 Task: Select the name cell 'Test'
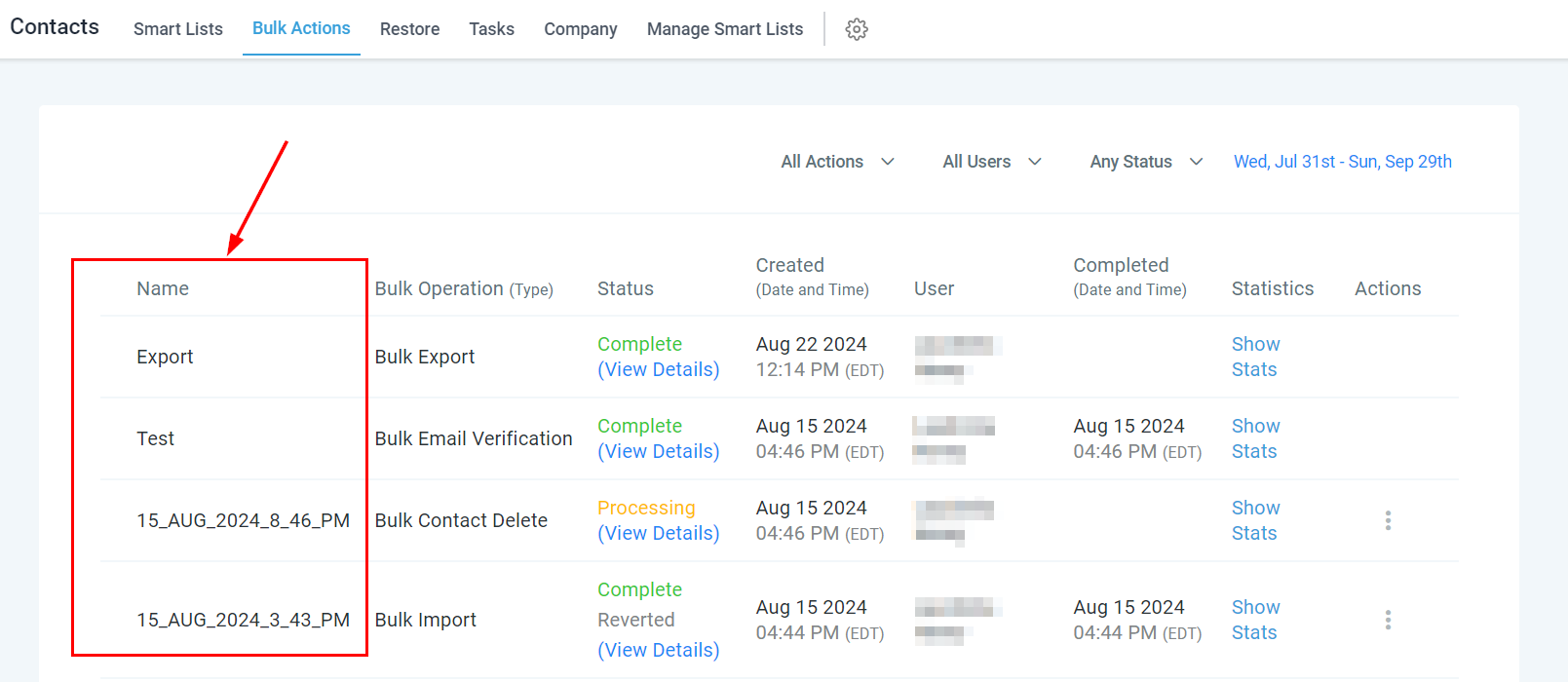tap(155, 438)
